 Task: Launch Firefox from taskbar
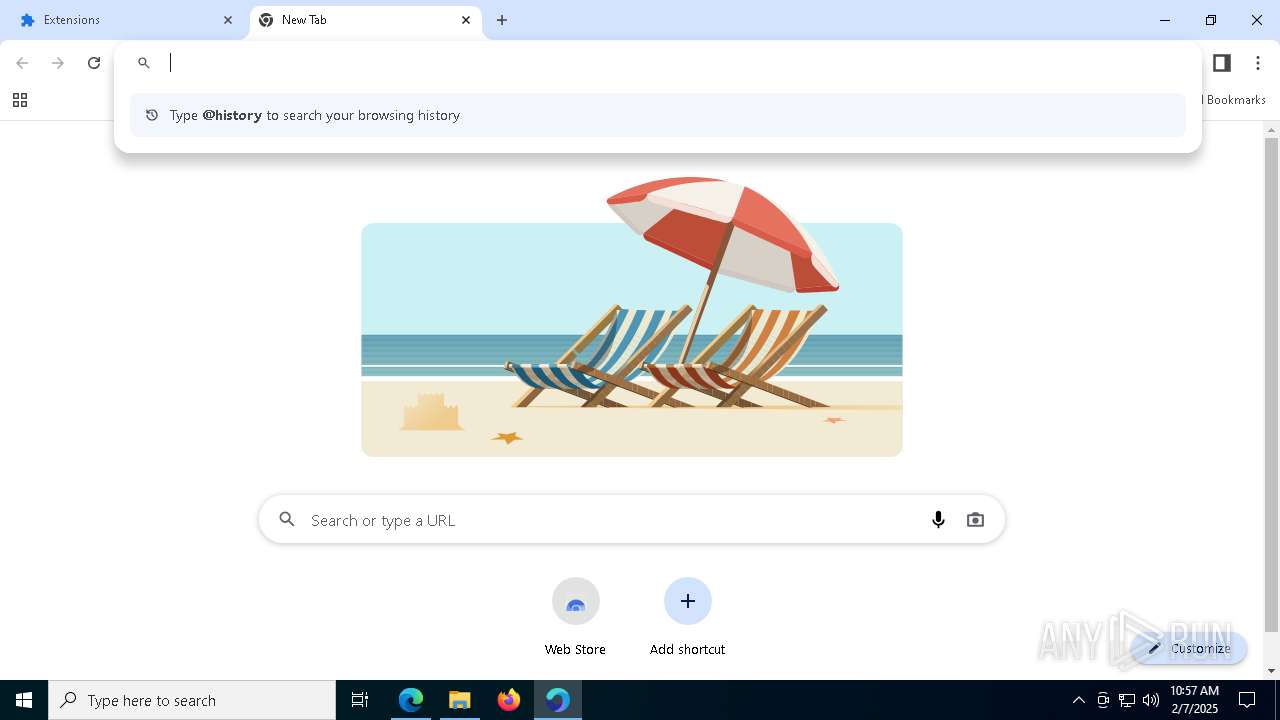click(509, 700)
